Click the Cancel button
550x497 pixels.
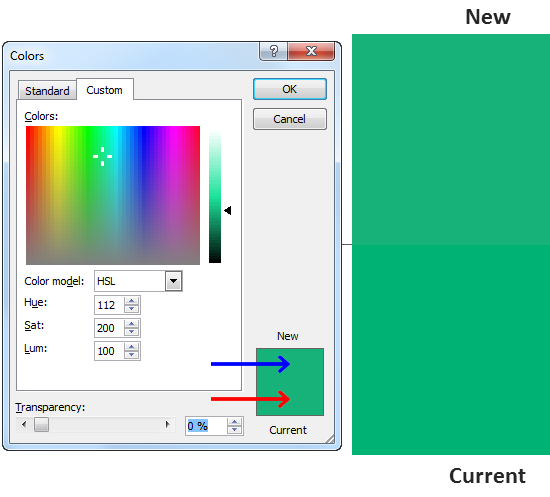290,119
